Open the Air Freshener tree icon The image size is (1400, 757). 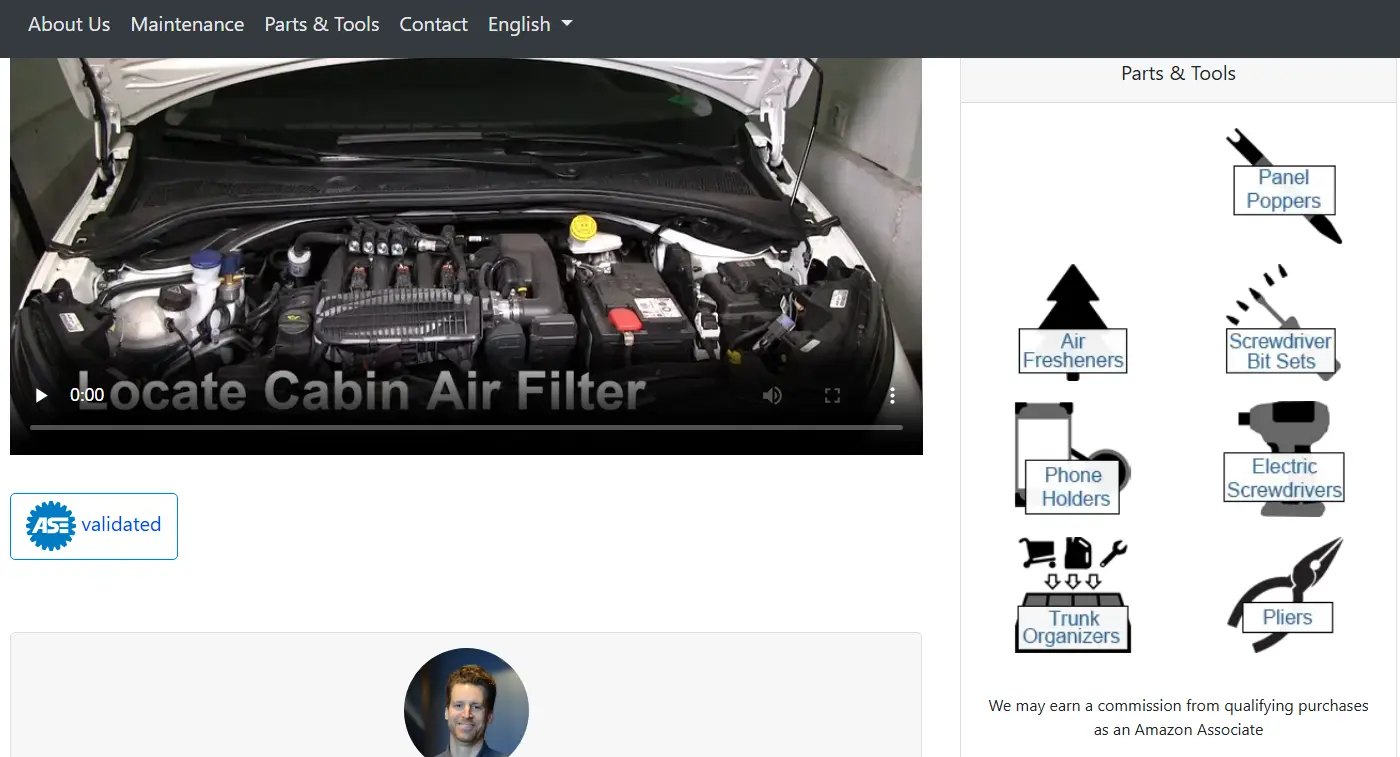(x=1073, y=322)
